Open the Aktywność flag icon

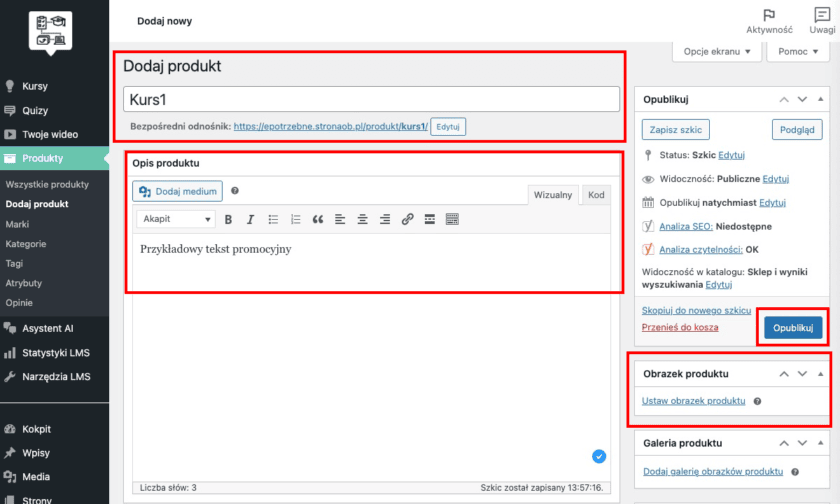(x=769, y=15)
